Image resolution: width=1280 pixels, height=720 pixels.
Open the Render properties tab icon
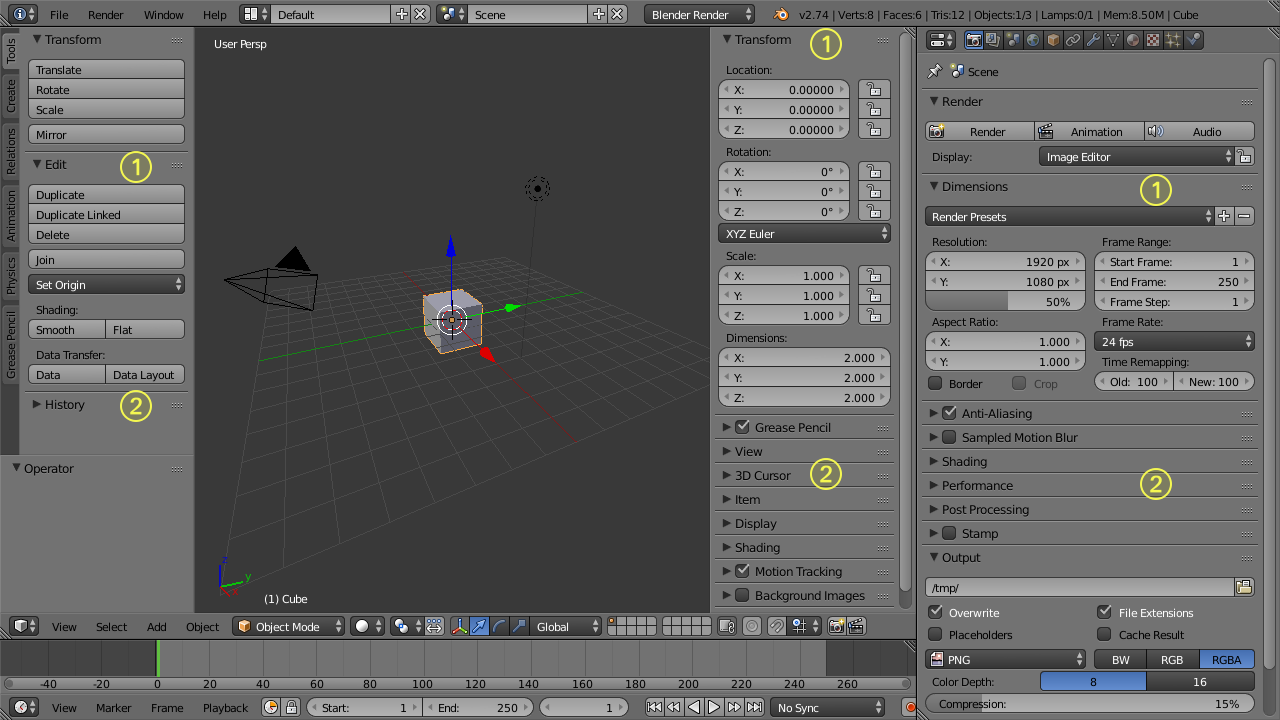point(973,39)
